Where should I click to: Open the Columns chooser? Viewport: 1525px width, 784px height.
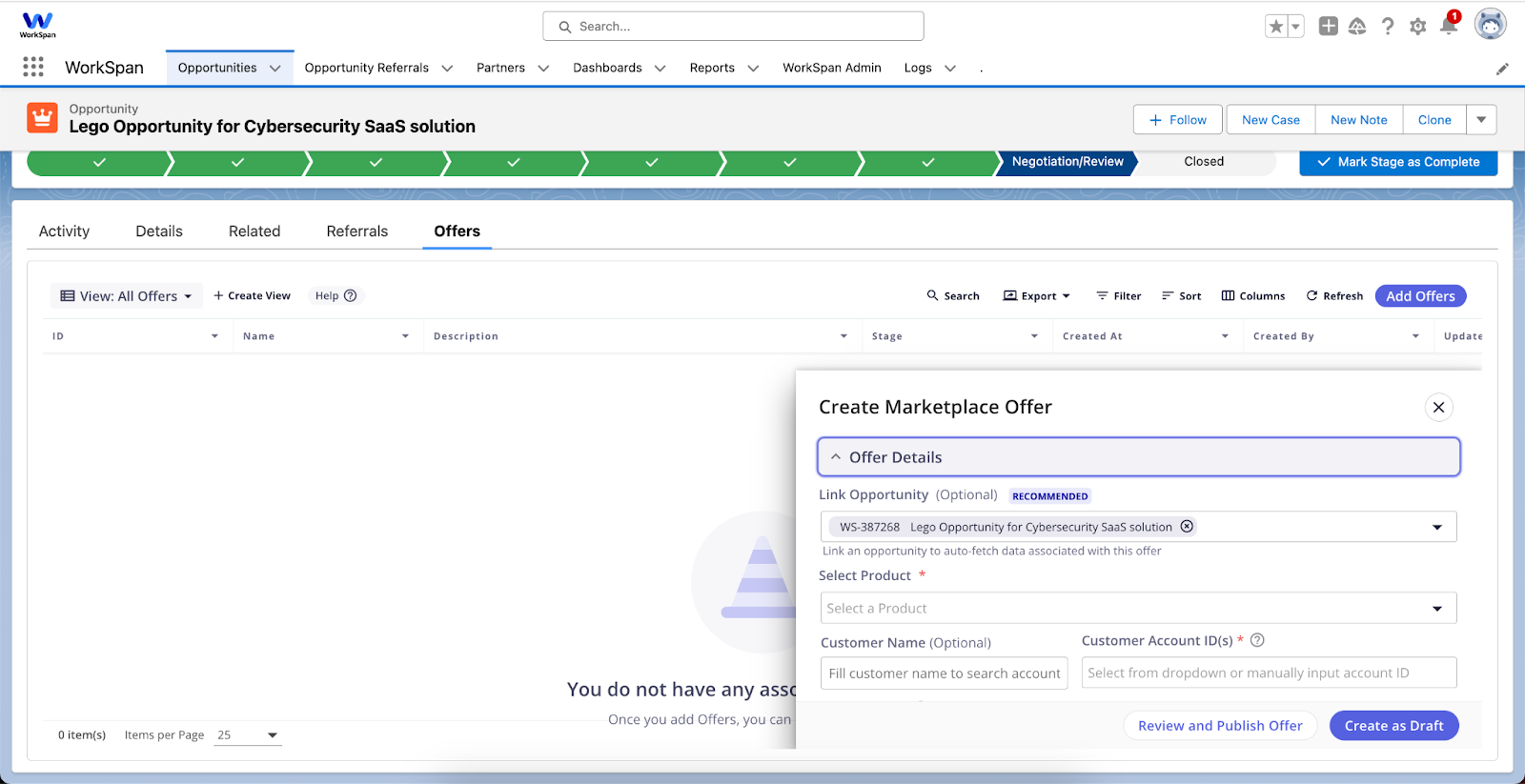pyautogui.click(x=1253, y=296)
